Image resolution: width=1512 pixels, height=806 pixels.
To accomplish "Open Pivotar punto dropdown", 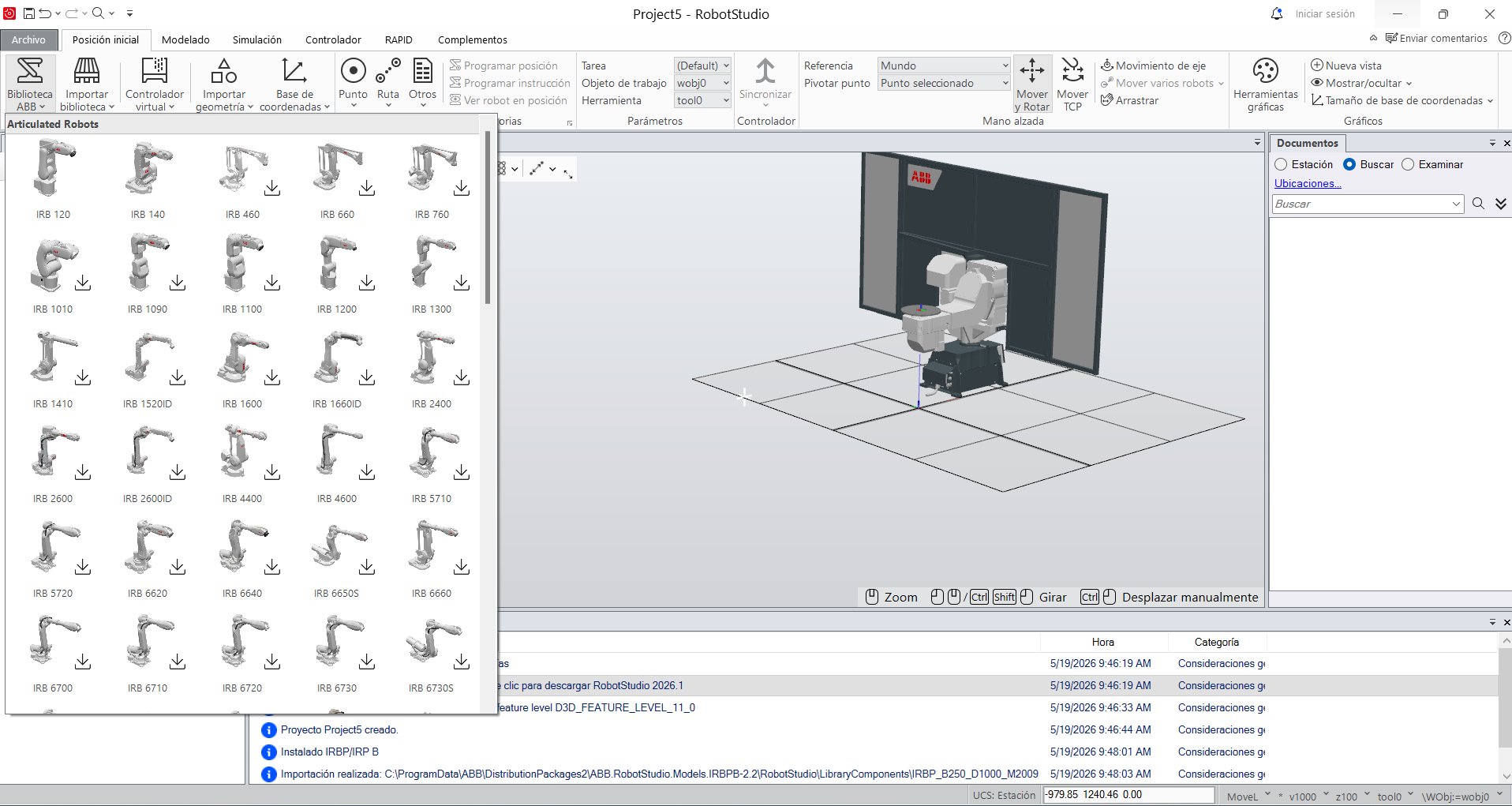I will click(944, 83).
